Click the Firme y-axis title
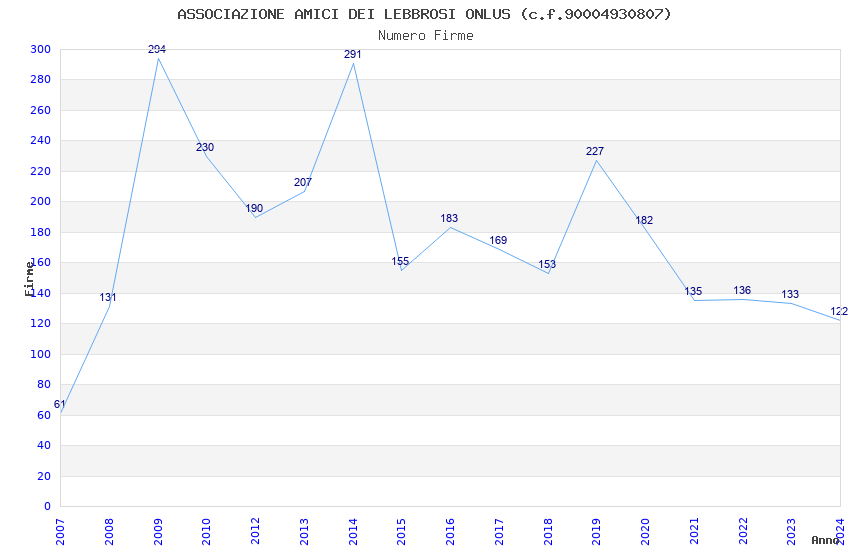Image resolution: width=850 pixels, height=550 pixels. coord(29,279)
